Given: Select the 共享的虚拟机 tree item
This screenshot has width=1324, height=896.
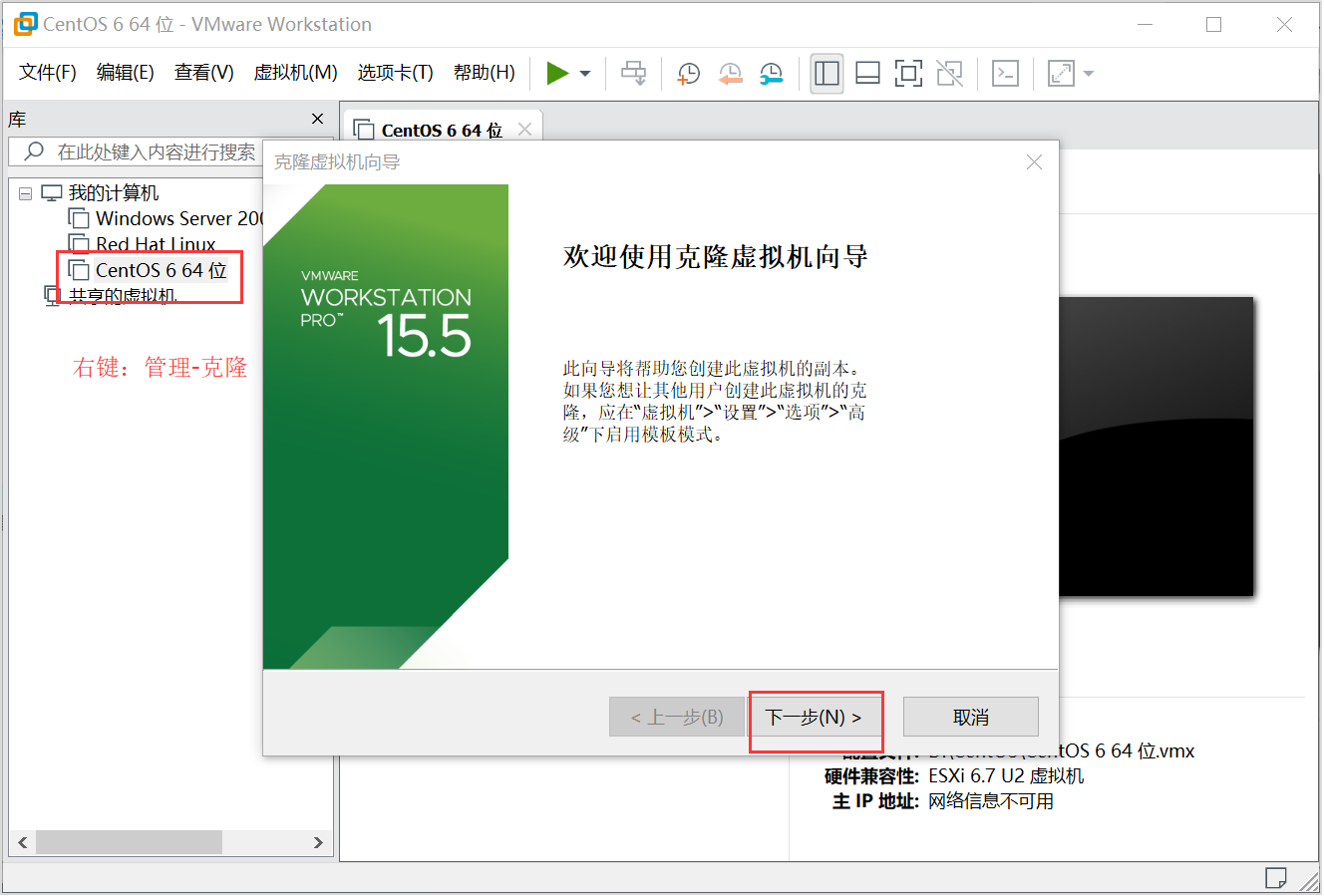Looking at the screenshot, I should (x=111, y=295).
